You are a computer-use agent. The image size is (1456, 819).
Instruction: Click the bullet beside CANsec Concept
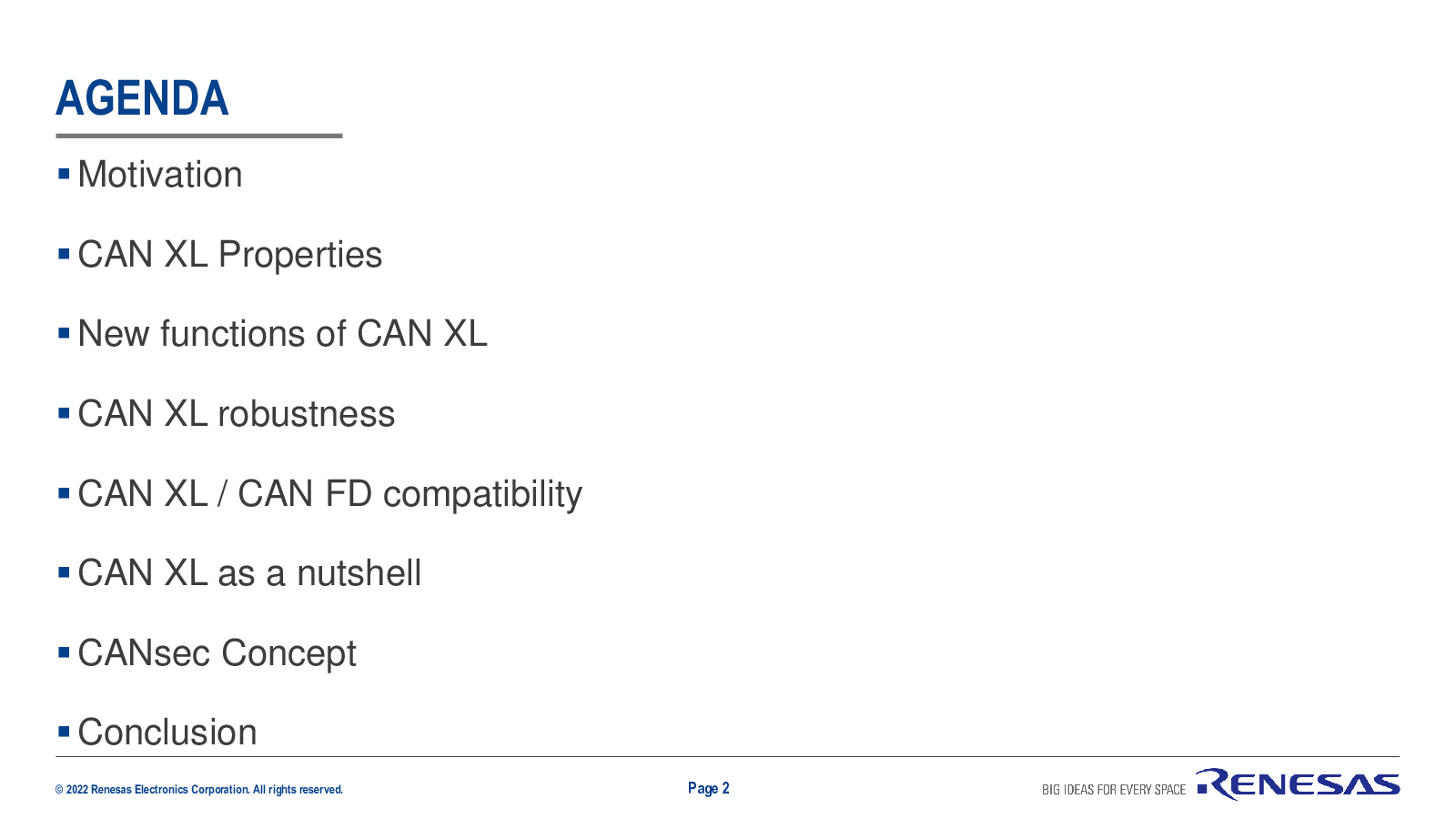(x=64, y=652)
